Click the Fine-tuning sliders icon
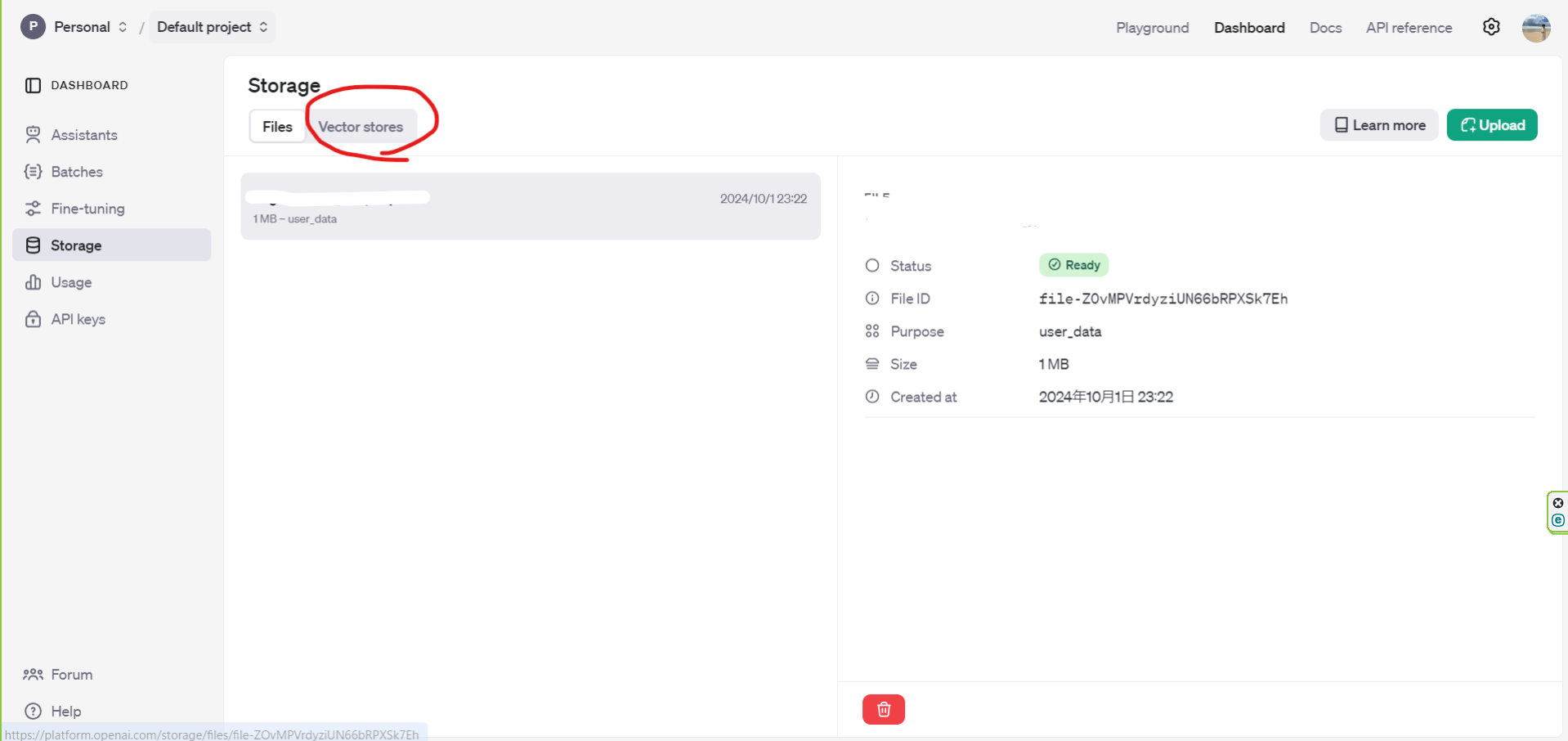 (33, 209)
